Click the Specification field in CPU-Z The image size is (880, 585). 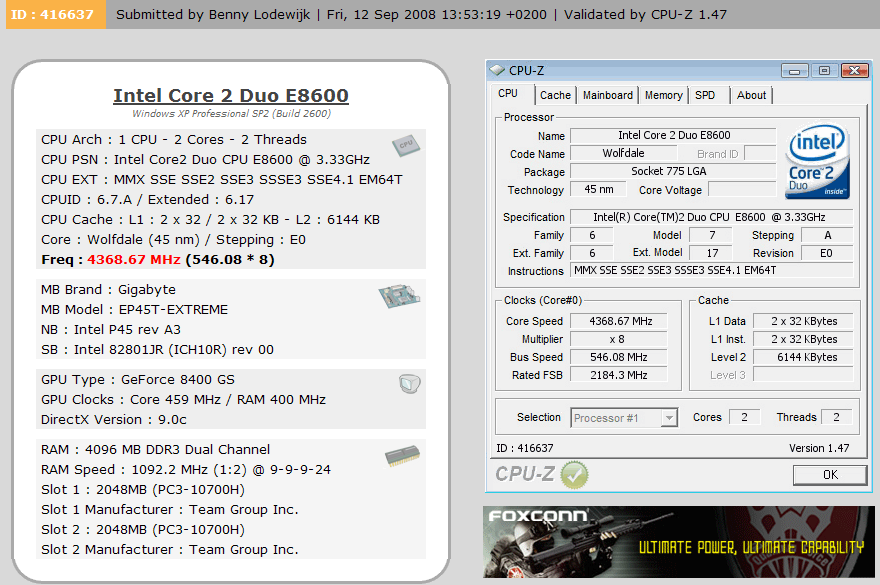point(712,217)
